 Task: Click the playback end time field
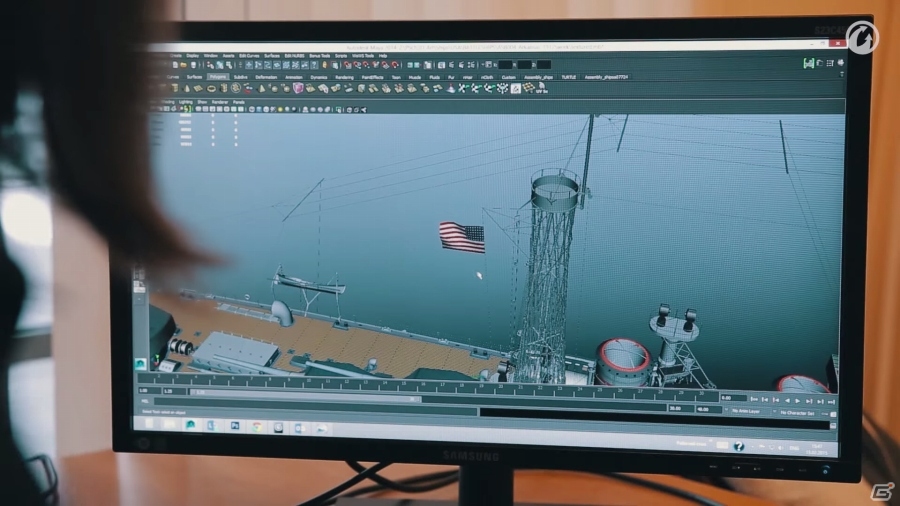click(681, 408)
